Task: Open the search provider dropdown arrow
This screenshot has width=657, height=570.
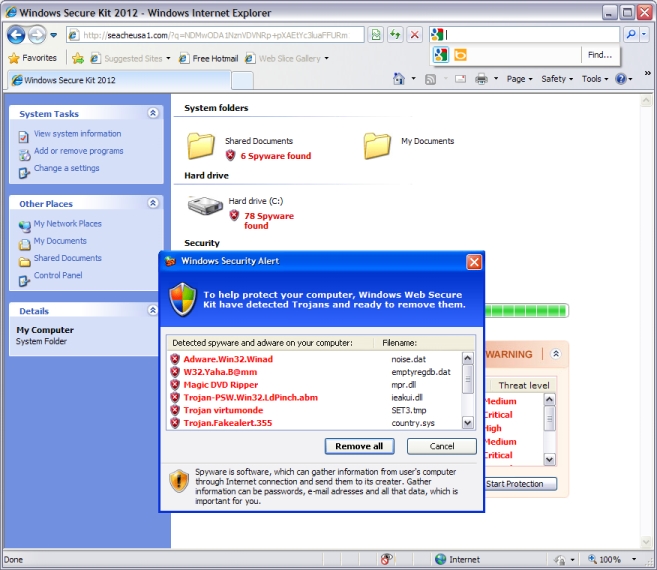Action: point(644,35)
